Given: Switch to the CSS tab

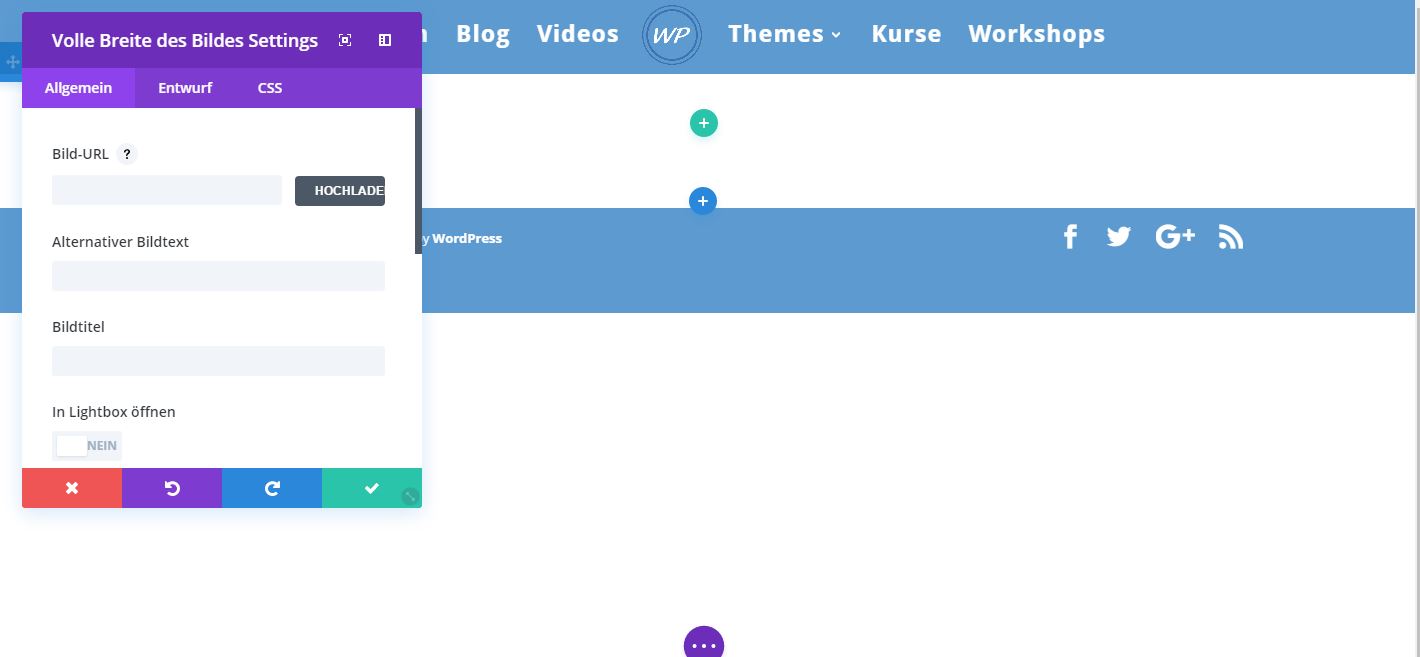Looking at the screenshot, I should [270, 88].
